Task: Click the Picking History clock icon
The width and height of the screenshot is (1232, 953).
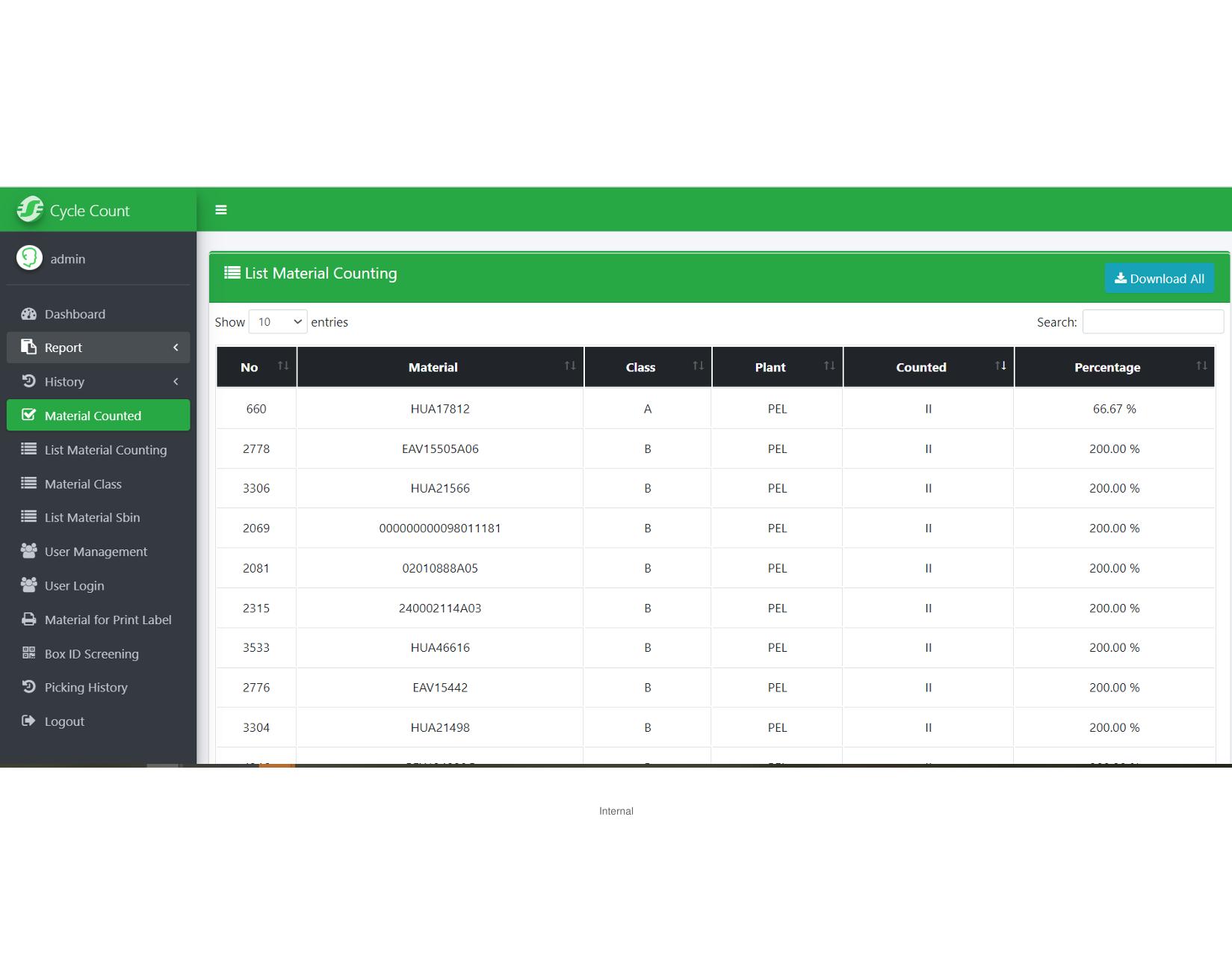Action: pyautogui.click(x=28, y=687)
